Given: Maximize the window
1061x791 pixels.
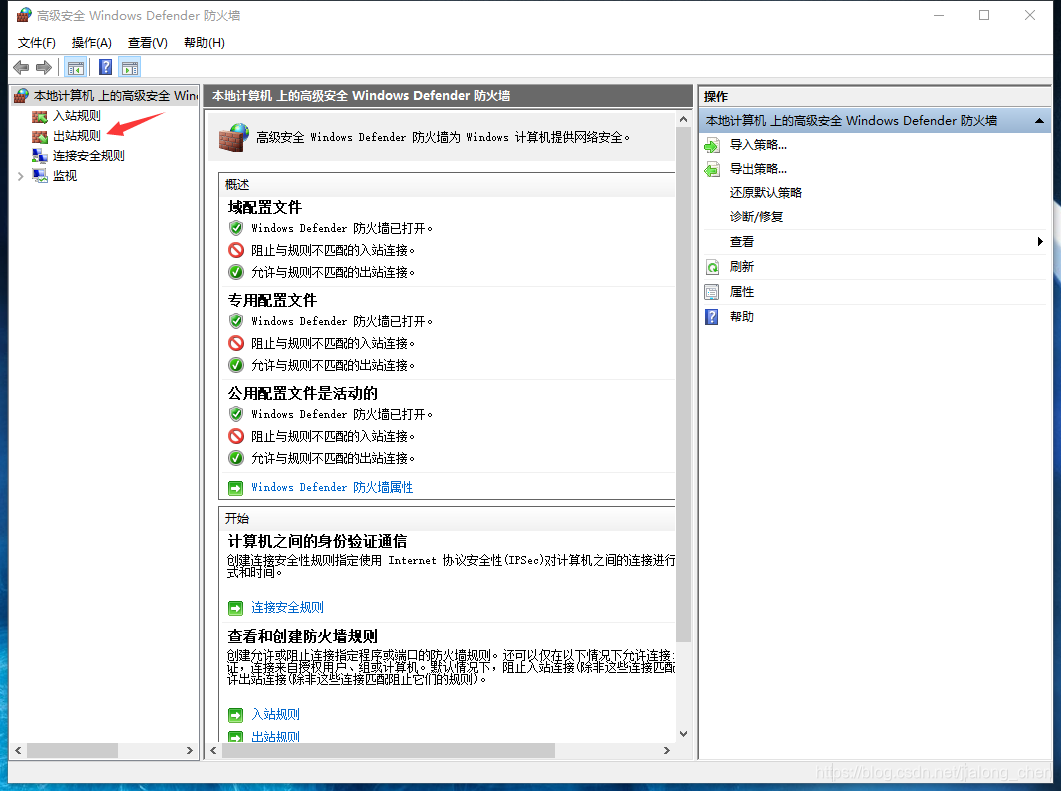Looking at the screenshot, I should [x=984, y=15].
